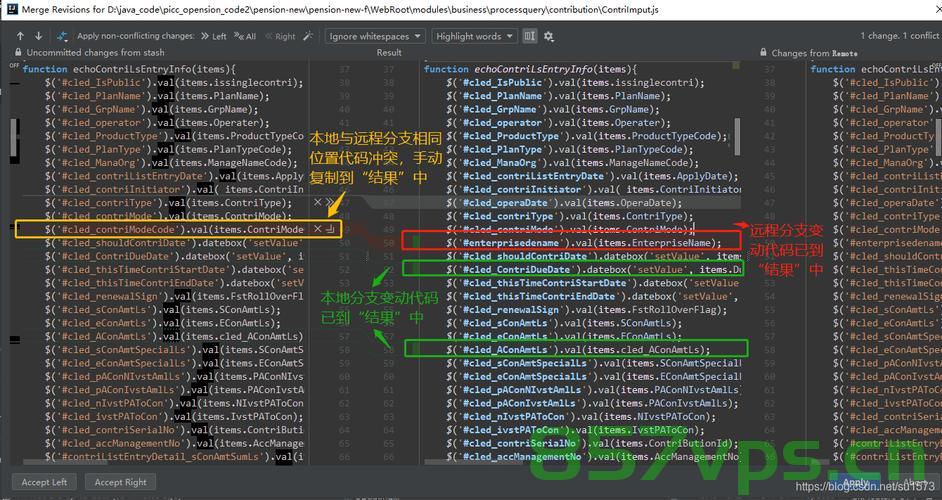Viewport: 942px width, 500px height.
Task: Click the Result pane header label
Action: pos(389,52)
